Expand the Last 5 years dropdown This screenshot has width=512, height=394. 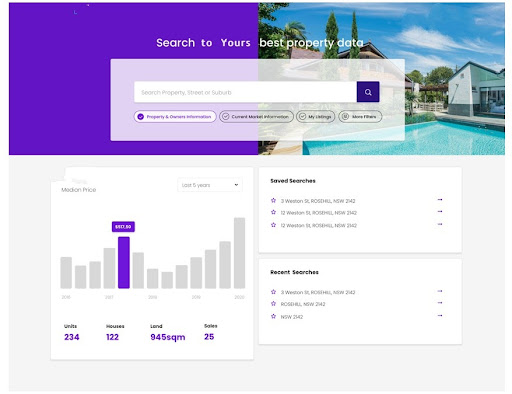pyautogui.click(x=210, y=185)
